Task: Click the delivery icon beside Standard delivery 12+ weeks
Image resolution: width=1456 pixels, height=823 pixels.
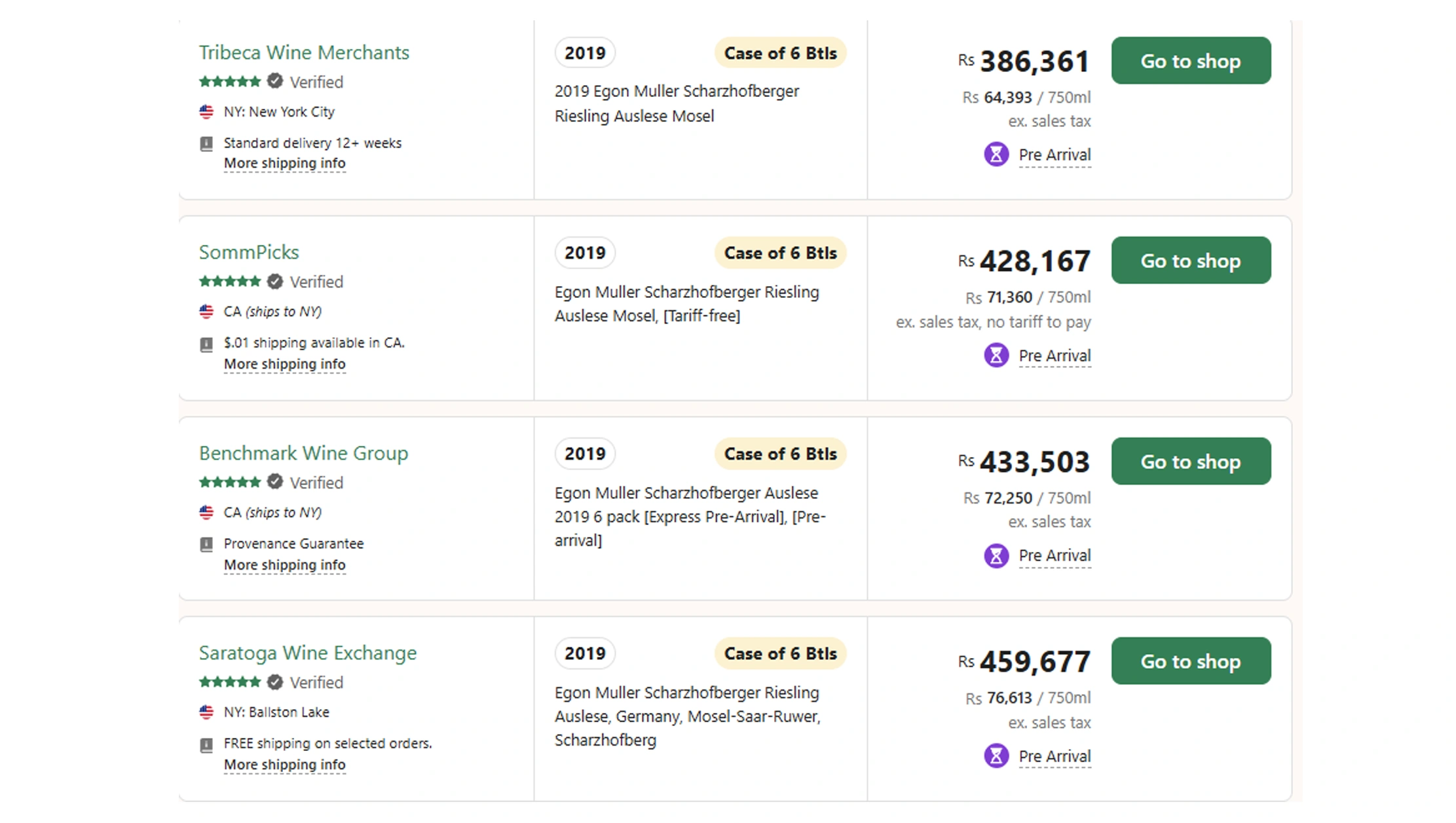Action: tap(206, 143)
